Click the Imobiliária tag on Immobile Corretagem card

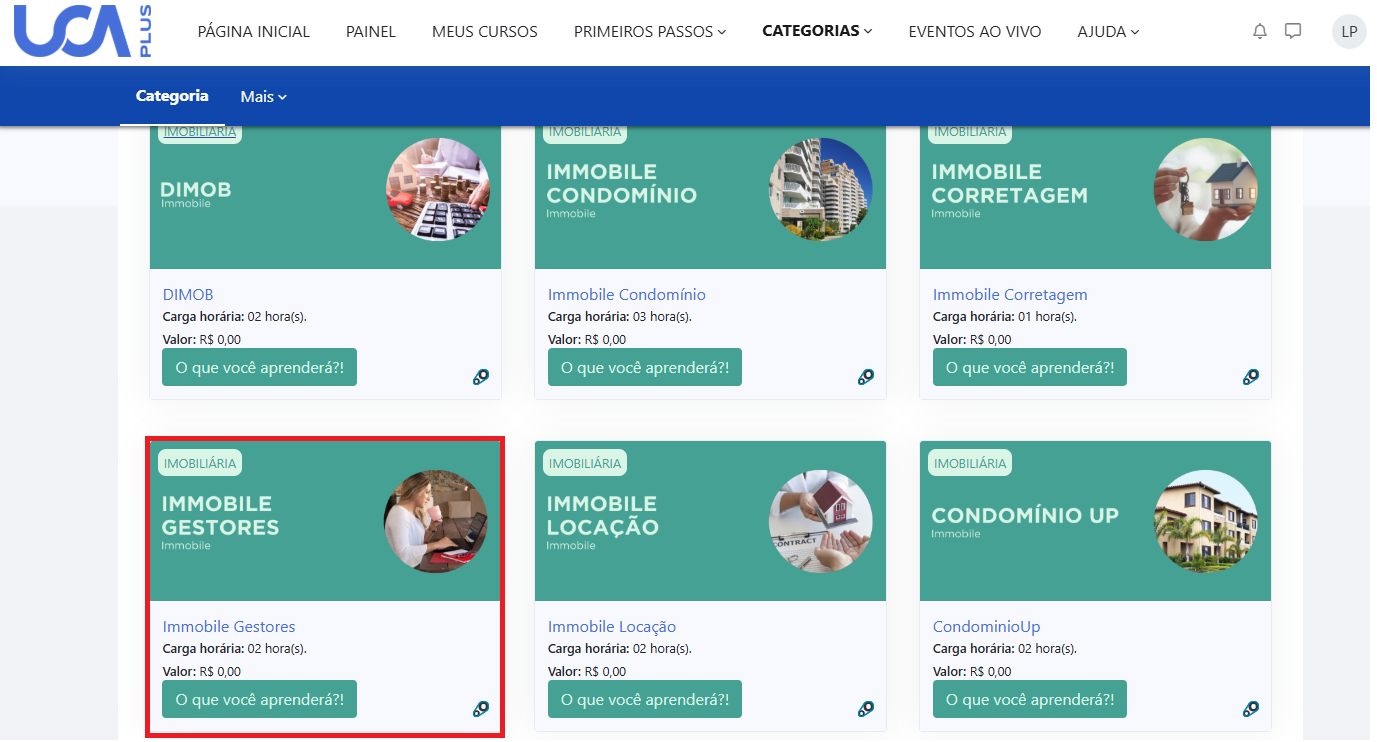pos(970,132)
